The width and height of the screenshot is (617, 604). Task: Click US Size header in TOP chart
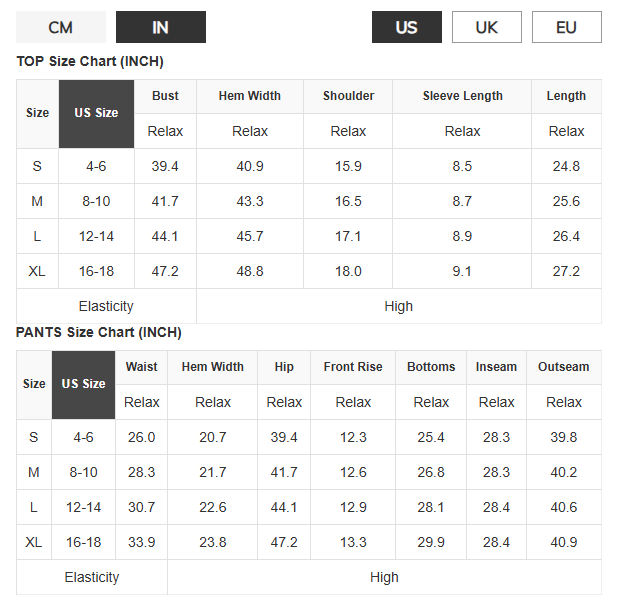point(96,113)
